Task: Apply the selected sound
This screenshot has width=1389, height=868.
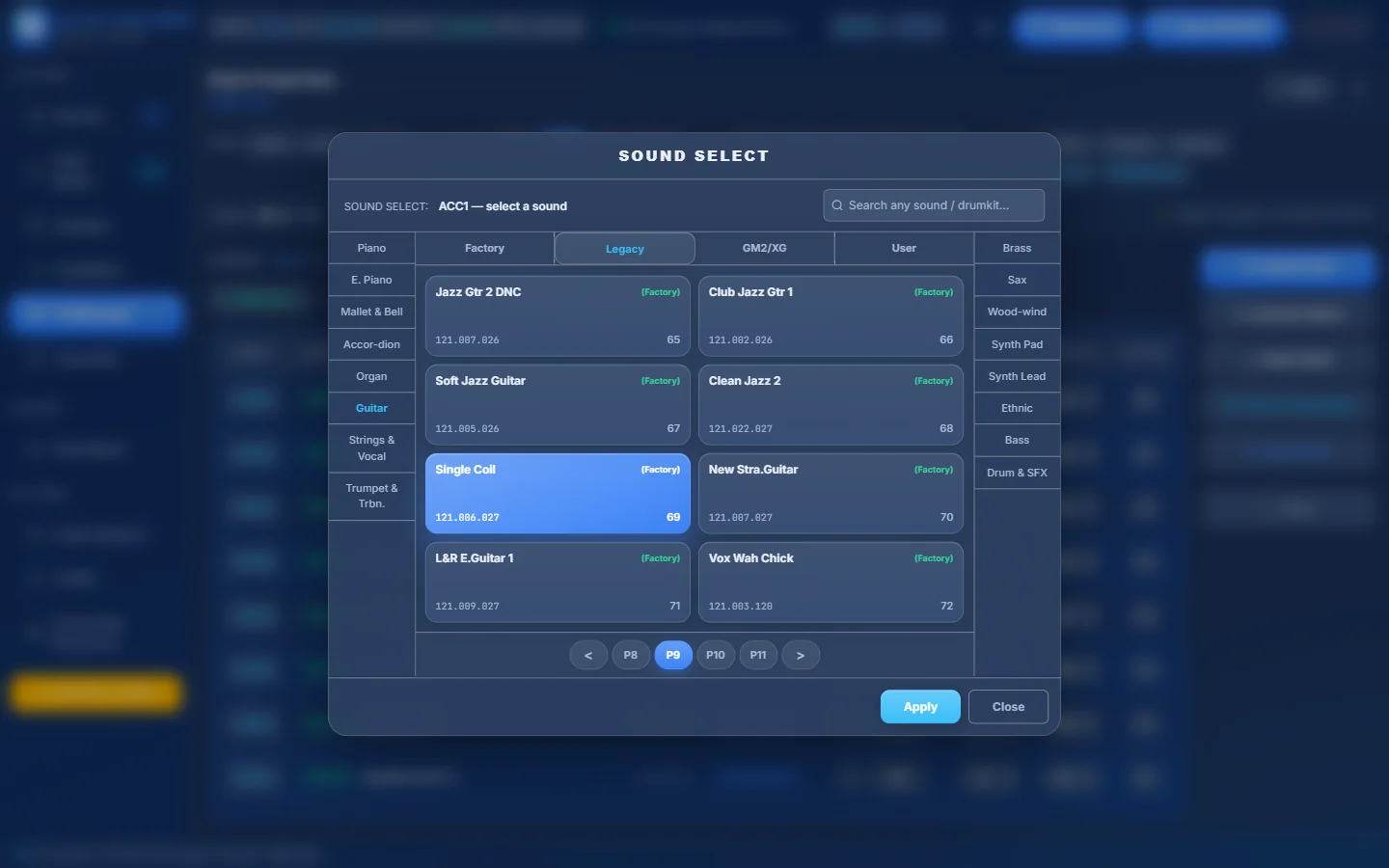Action: (x=920, y=707)
